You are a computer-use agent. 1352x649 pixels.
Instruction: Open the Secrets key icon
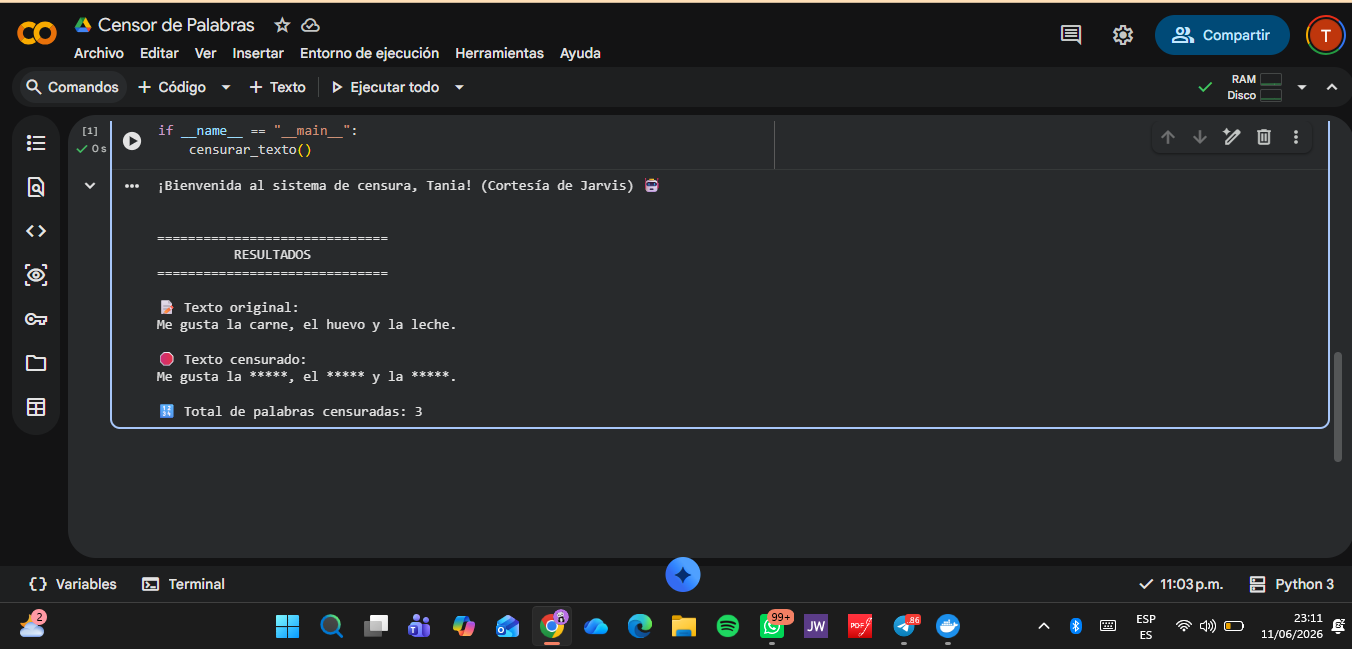click(x=36, y=319)
